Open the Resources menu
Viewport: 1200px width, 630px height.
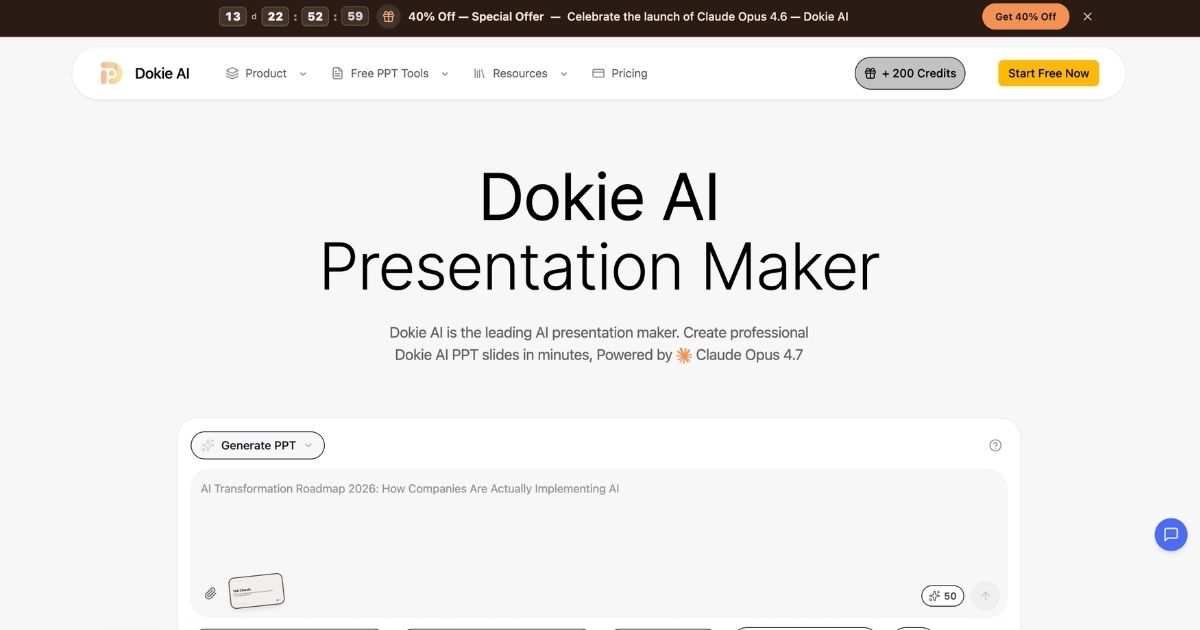(x=520, y=73)
